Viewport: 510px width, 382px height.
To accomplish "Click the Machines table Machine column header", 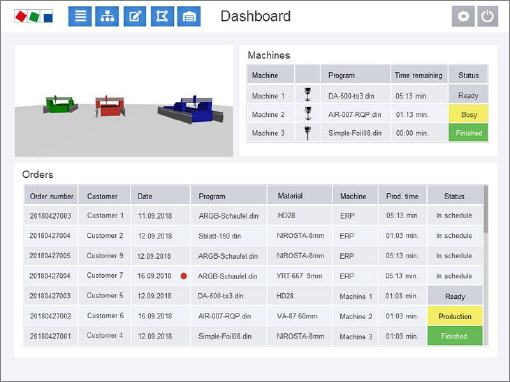I will [270, 75].
